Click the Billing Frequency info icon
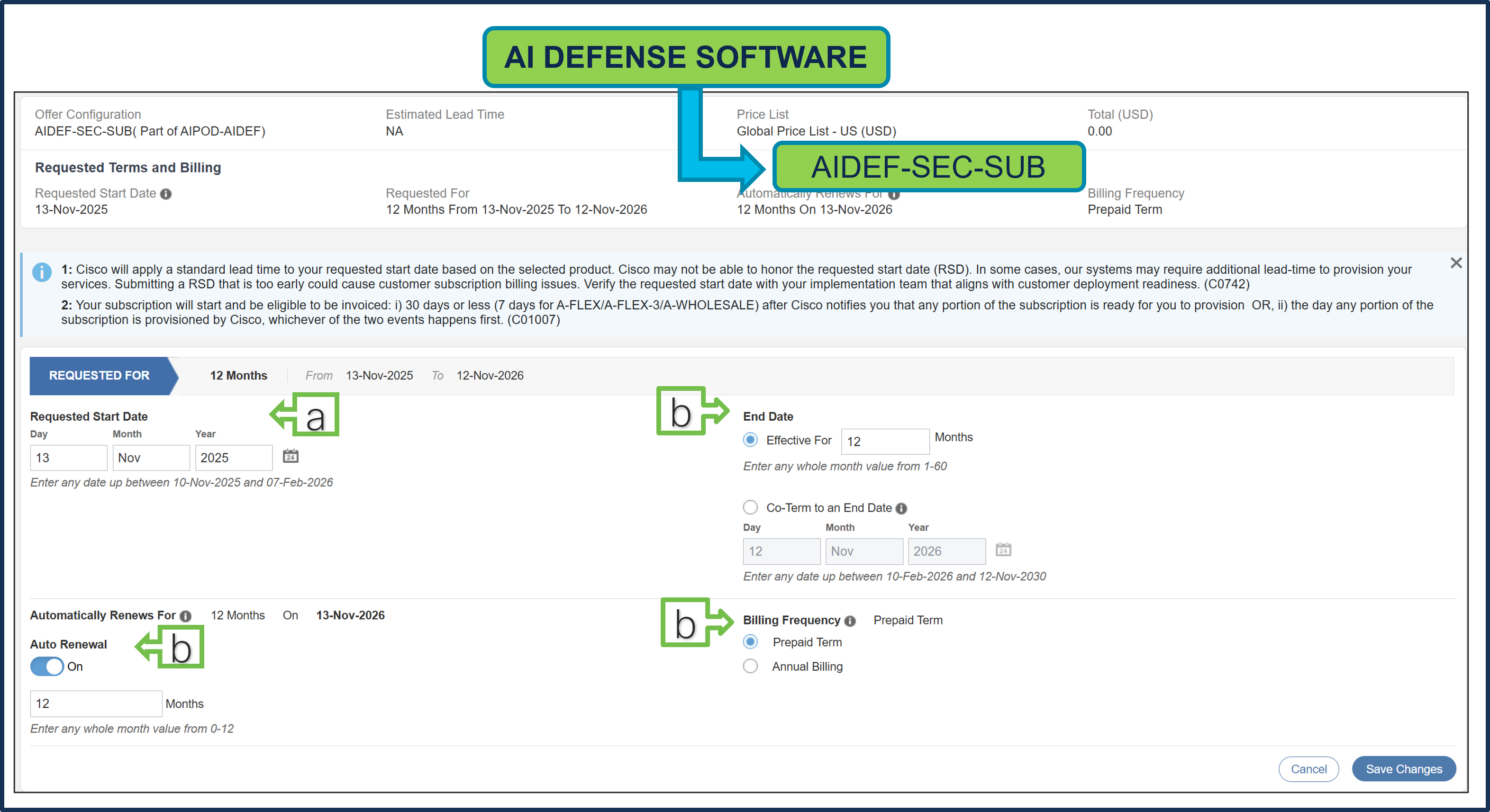The width and height of the screenshot is (1490, 812). point(850,621)
